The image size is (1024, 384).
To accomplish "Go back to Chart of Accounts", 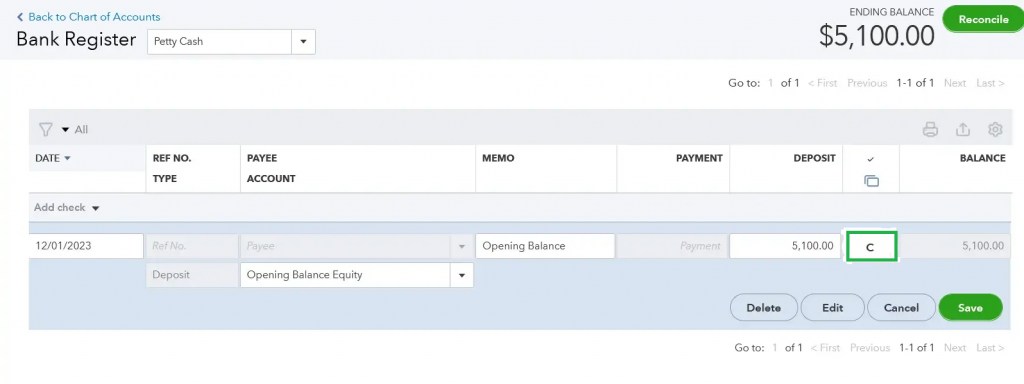I will click(x=94, y=17).
